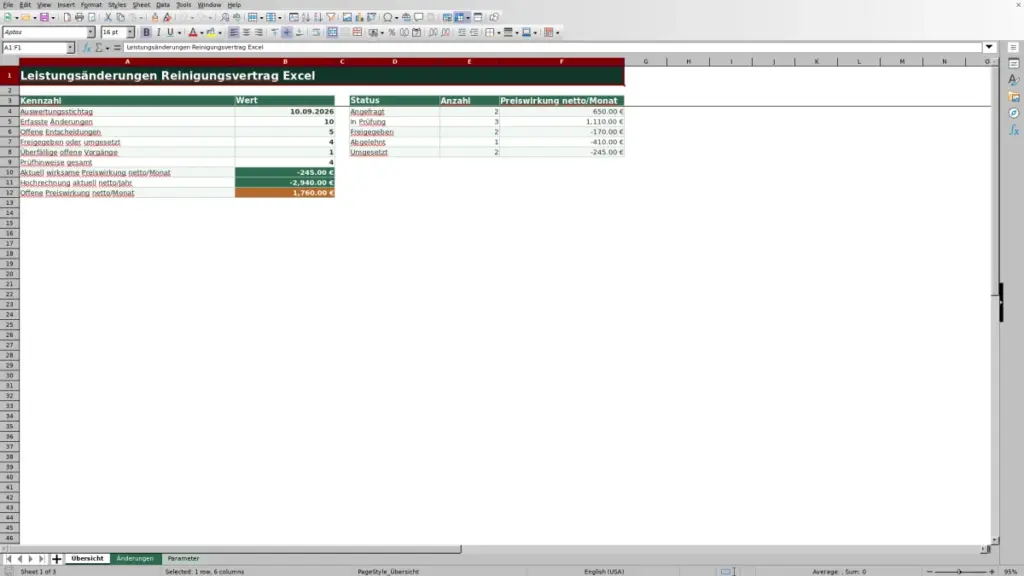This screenshot has height=576, width=1024.
Task: Expand the Name Box dropdown
Action: 70,48
